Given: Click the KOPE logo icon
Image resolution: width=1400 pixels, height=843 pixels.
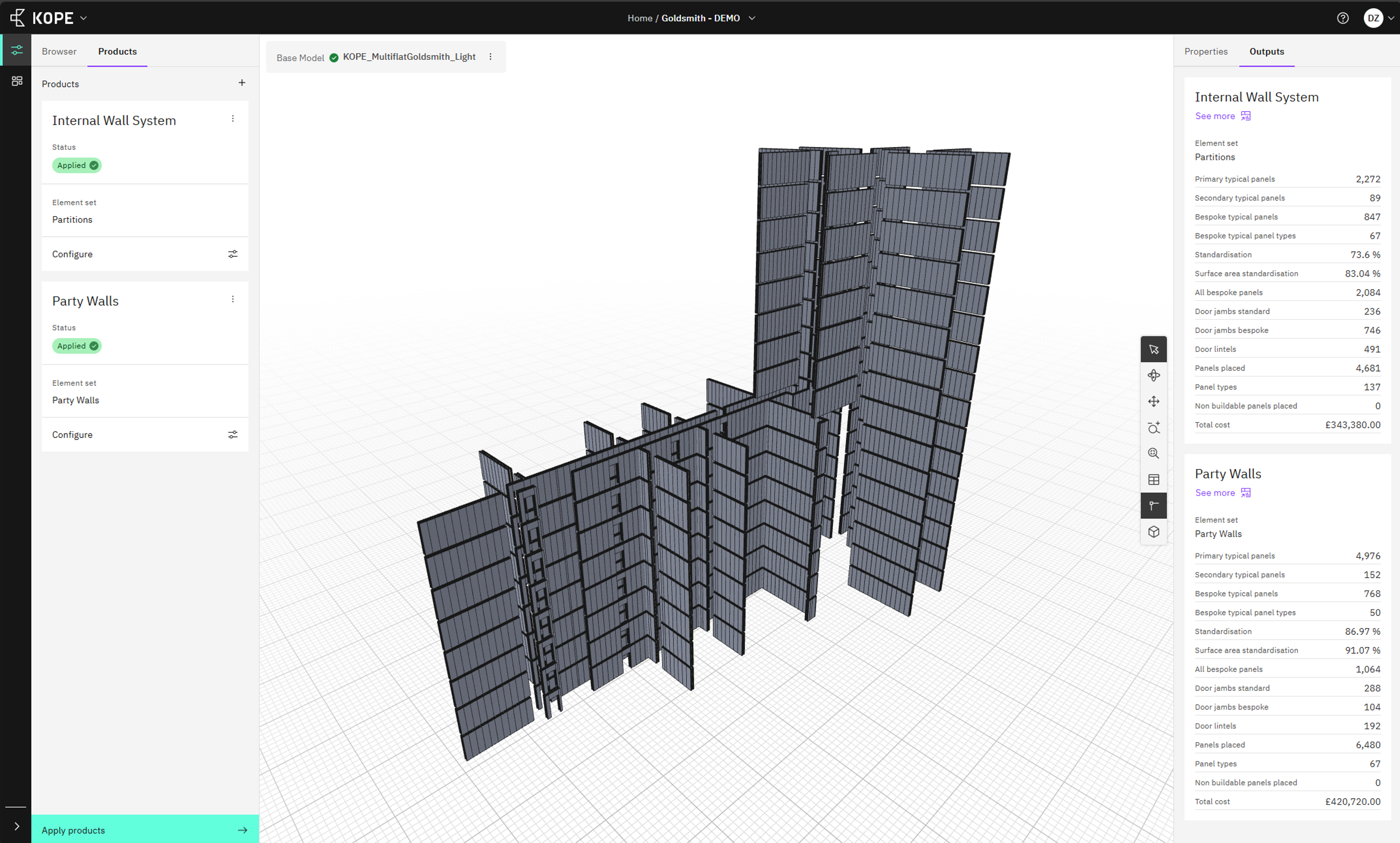Looking at the screenshot, I should [x=18, y=18].
